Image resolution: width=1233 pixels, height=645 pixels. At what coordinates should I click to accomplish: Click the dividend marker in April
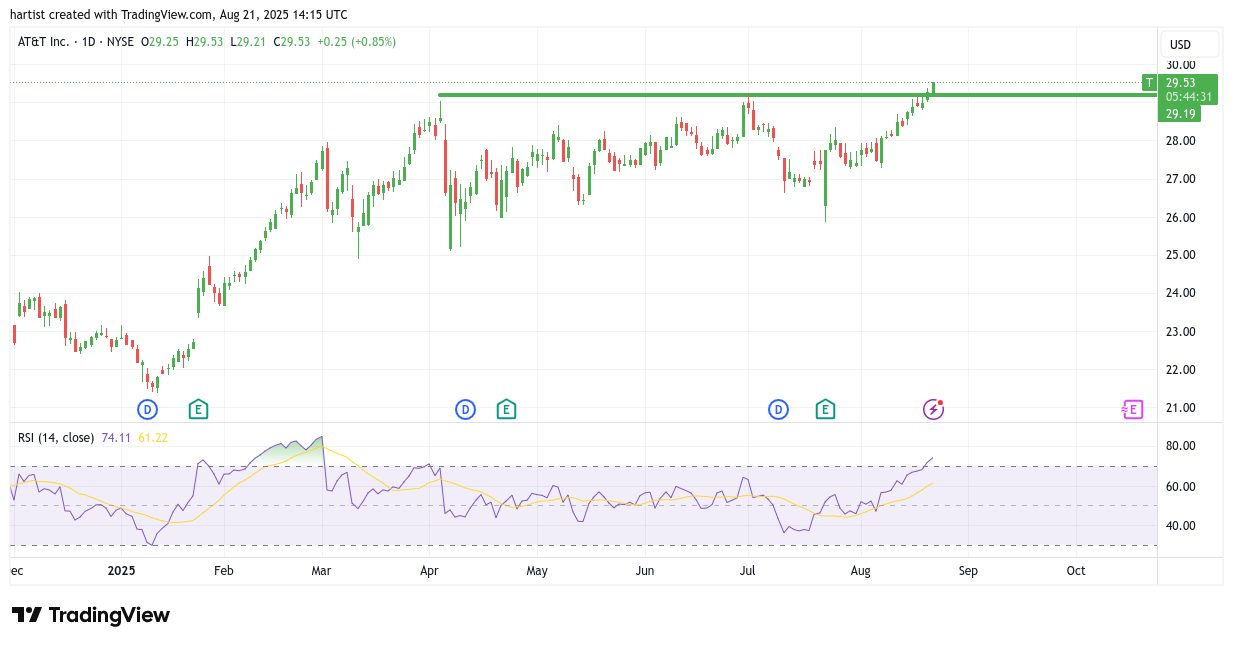click(x=465, y=409)
